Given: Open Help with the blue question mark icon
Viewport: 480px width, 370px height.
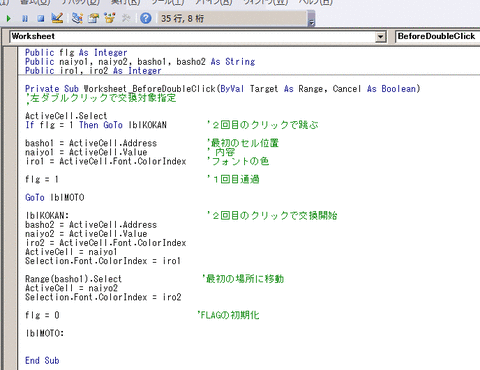Looking at the screenshot, I should [x=146, y=18].
